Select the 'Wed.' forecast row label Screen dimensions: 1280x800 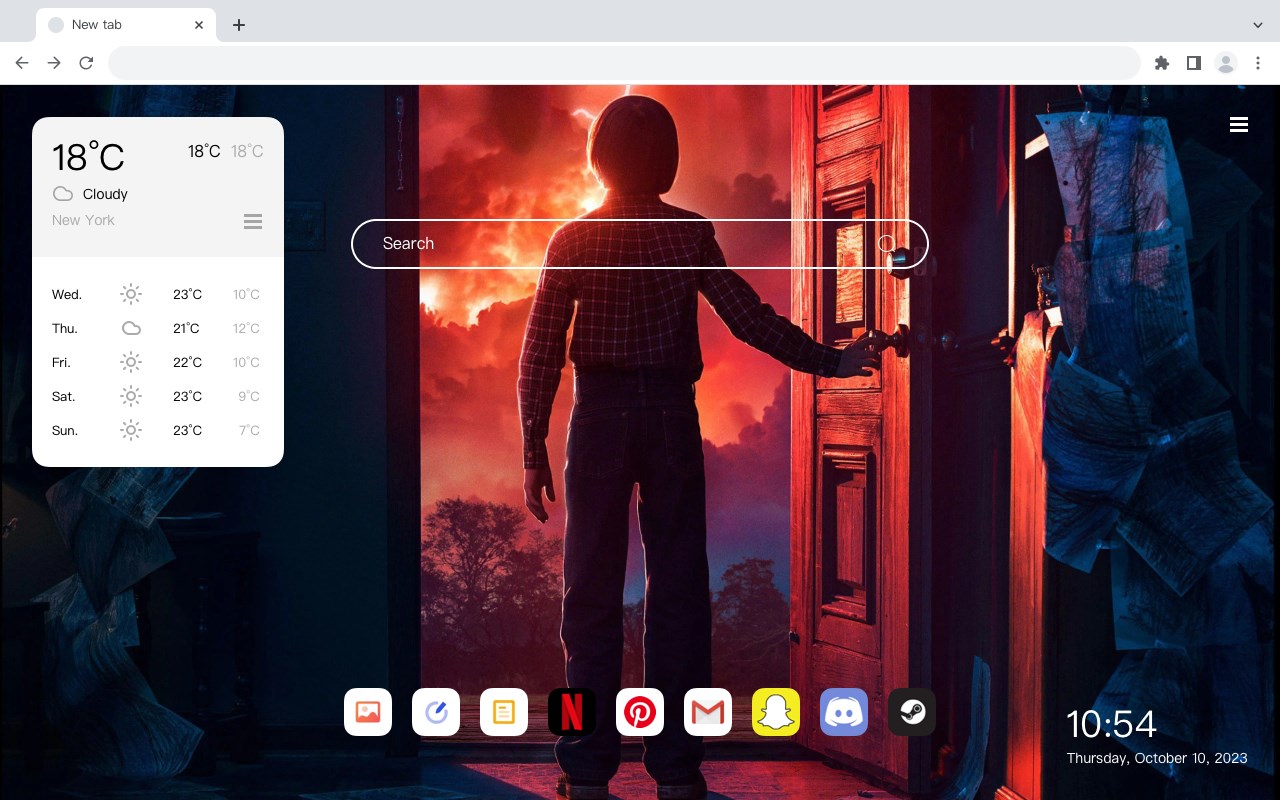(x=67, y=294)
